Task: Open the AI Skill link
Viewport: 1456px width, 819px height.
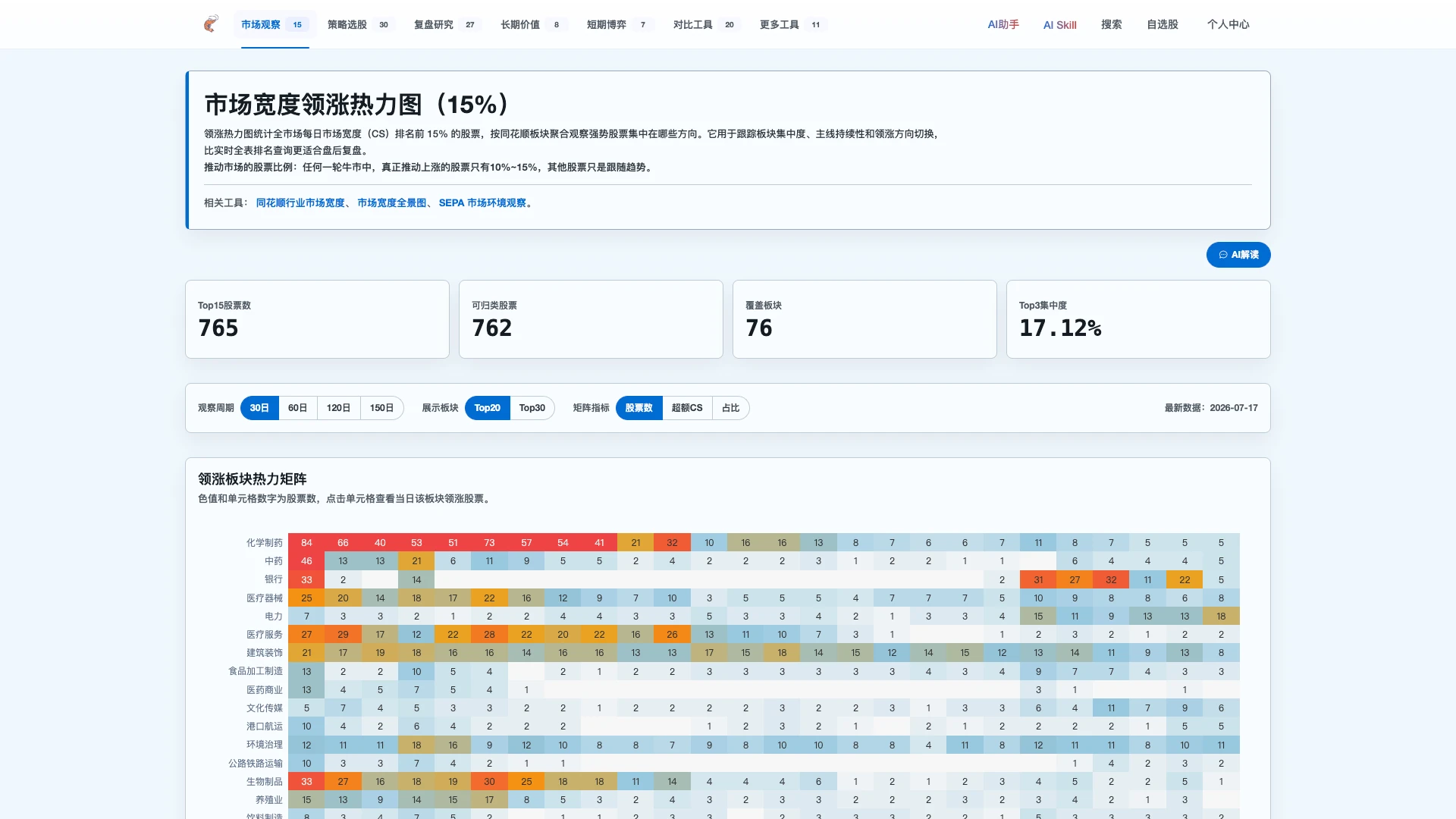Action: point(1059,24)
